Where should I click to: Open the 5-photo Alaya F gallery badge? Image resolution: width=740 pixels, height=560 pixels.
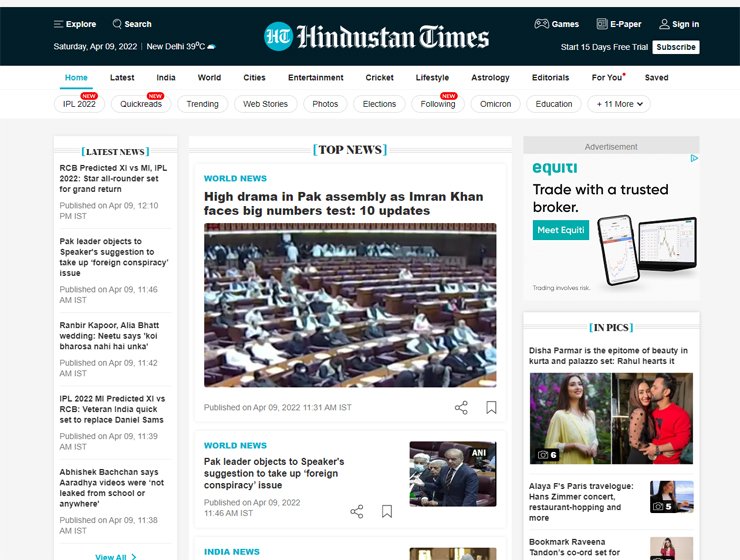[663, 506]
